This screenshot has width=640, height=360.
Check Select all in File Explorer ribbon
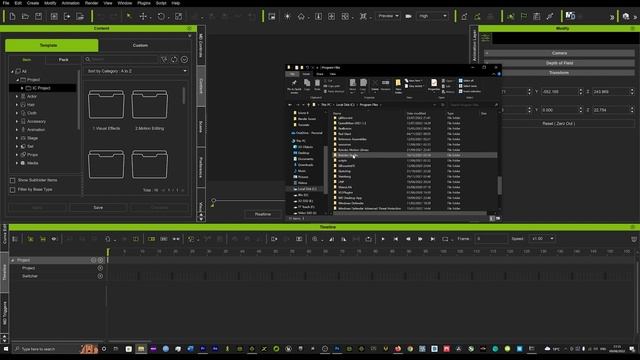click(x=466, y=81)
